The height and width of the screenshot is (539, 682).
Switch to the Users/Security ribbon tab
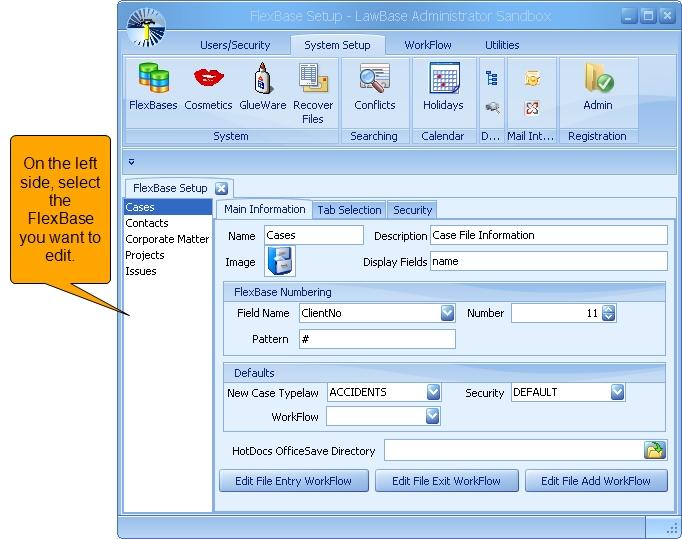tap(235, 45)
